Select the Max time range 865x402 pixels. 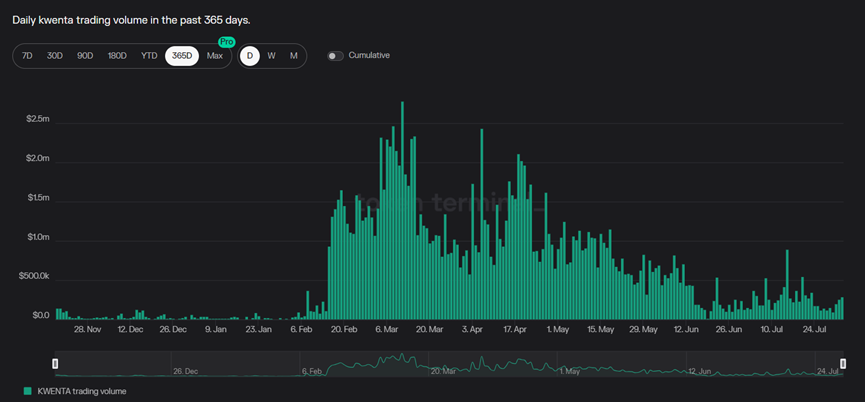214,56
